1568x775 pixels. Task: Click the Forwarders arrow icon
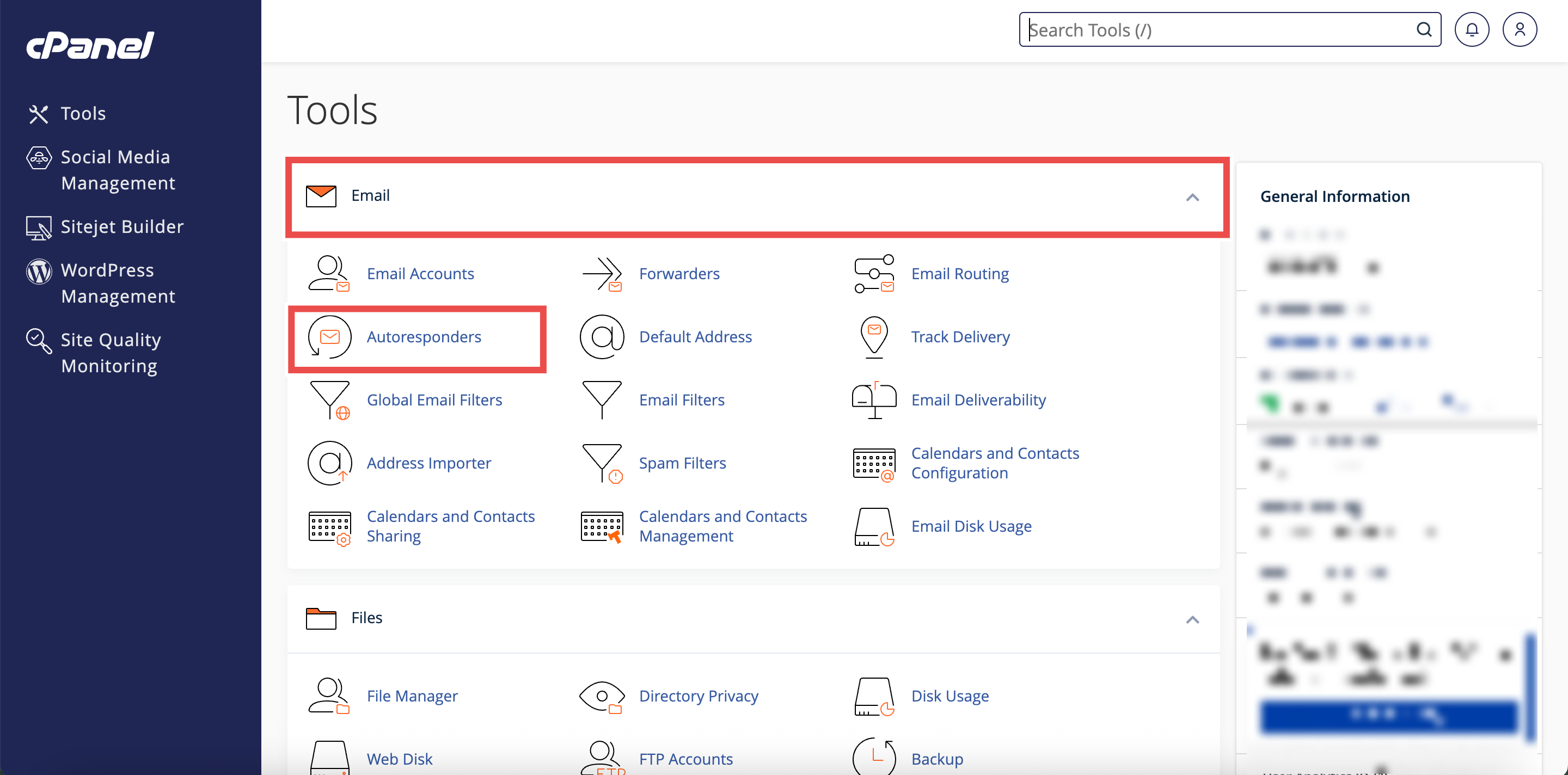pyautogui.click(x=602, y=273)
